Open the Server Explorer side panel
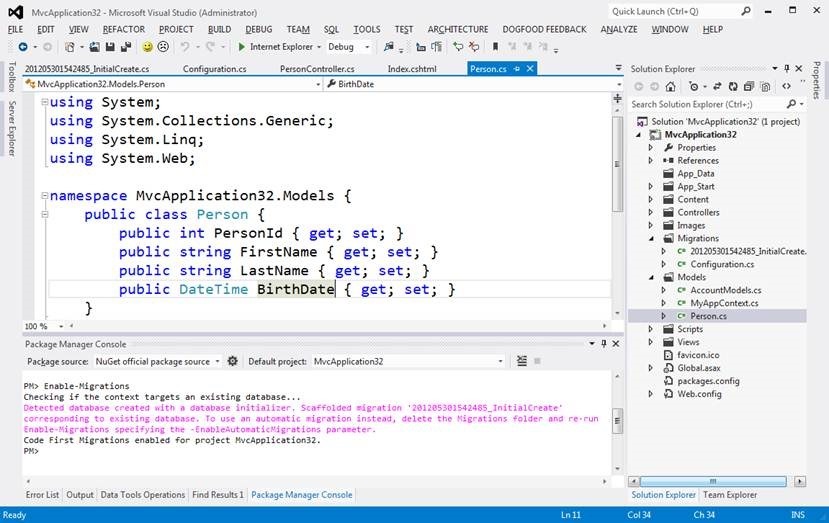This screenshot has width=829, height=523. [12, 129]
